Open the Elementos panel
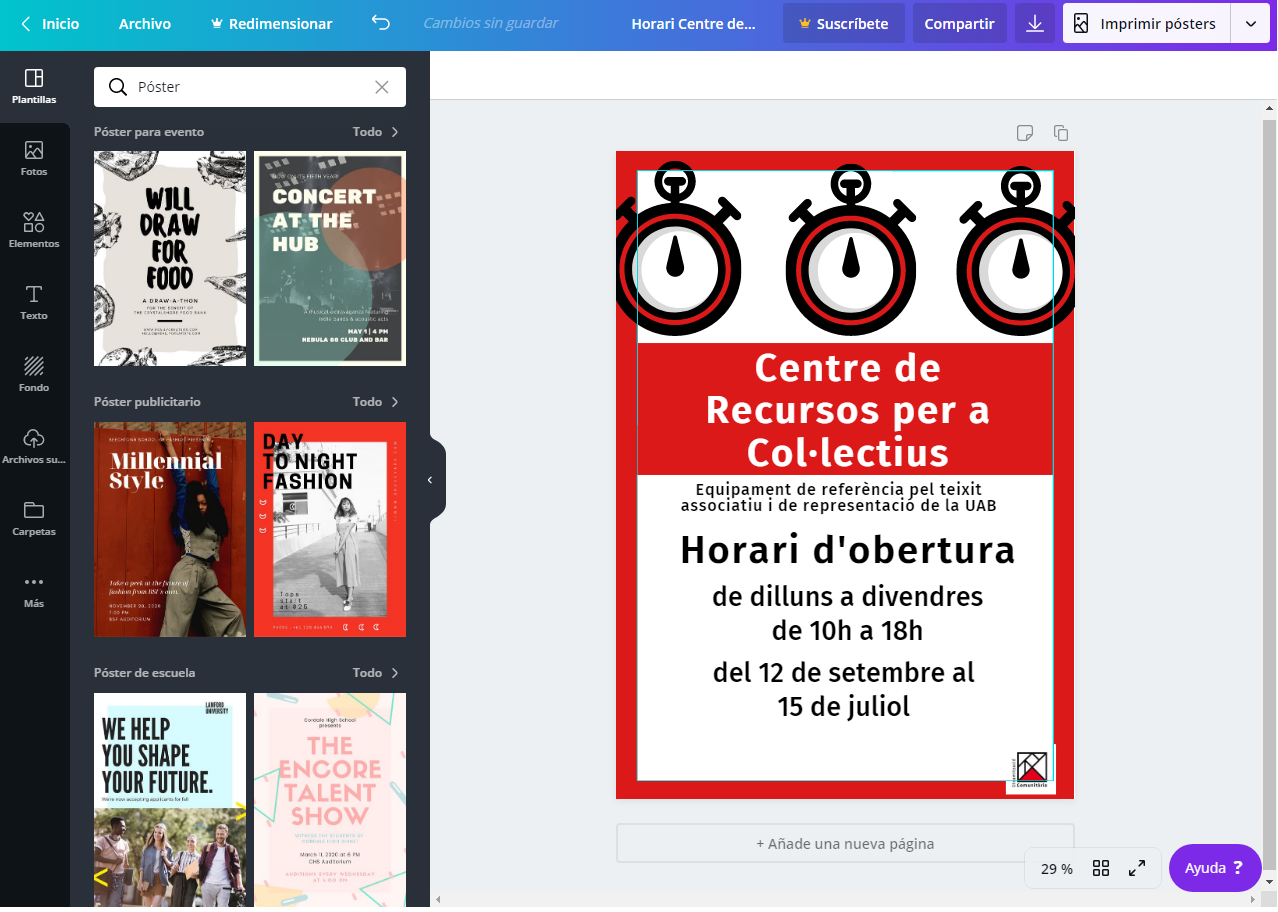 click(34, 231)
